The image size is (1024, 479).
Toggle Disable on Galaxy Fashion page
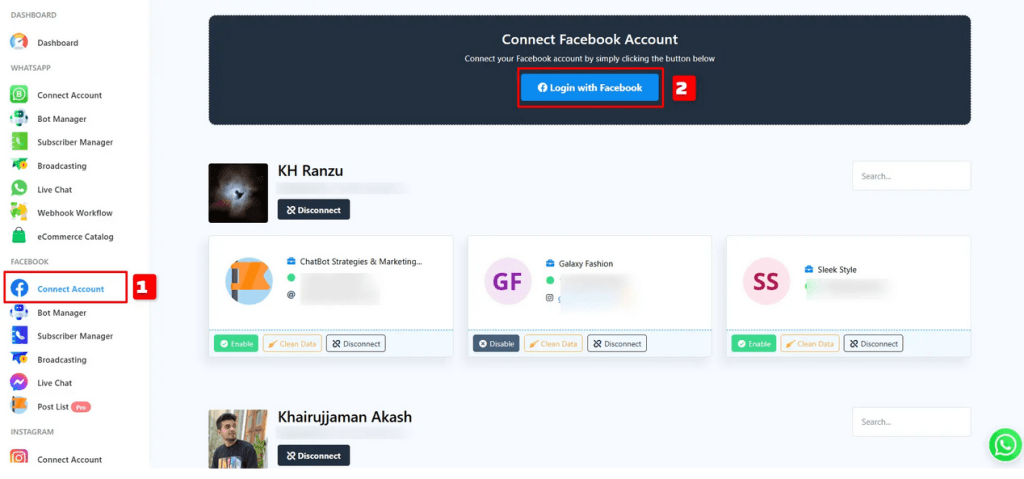(496, 344)
